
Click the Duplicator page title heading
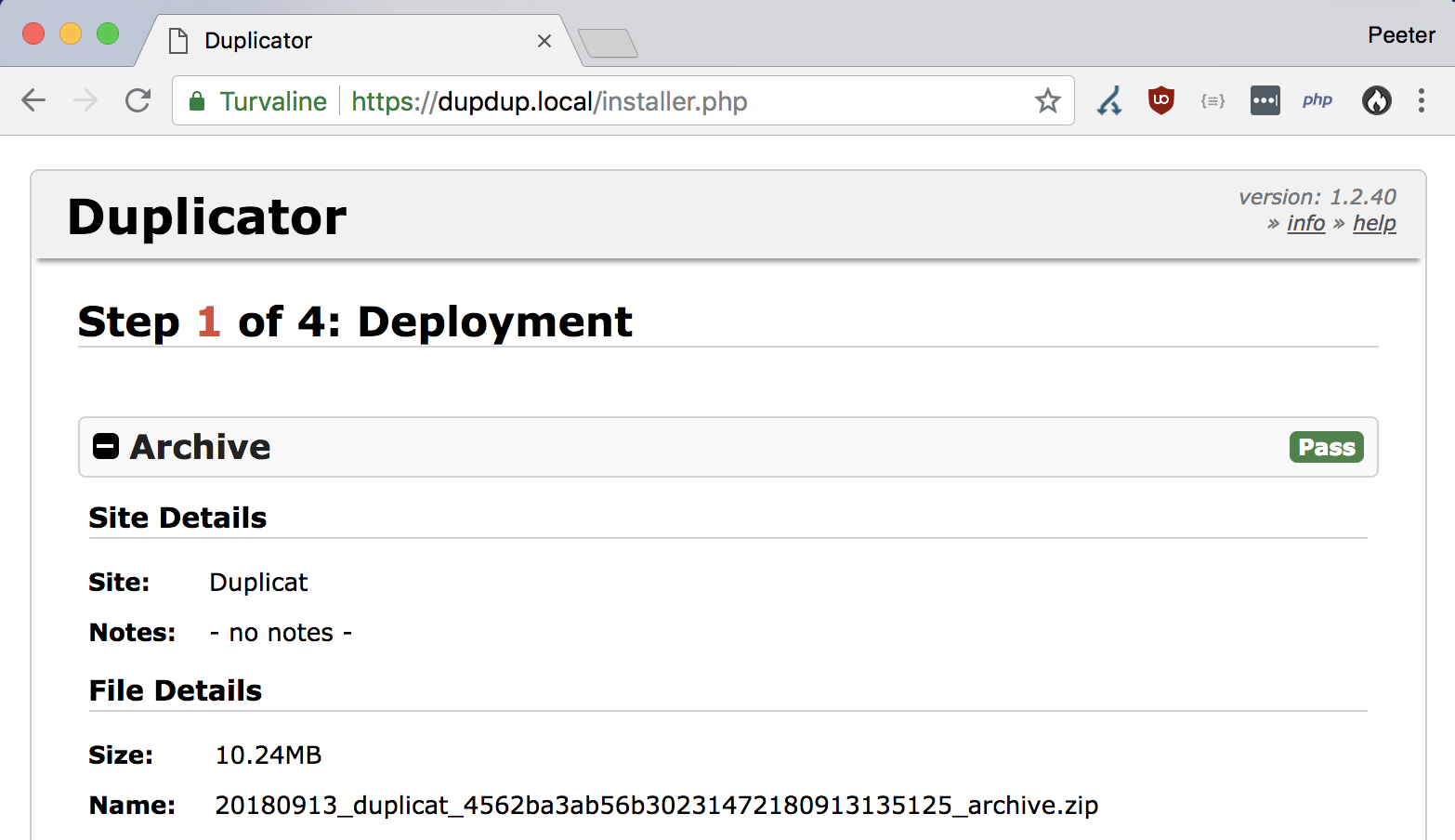click(x=207, y=217)
